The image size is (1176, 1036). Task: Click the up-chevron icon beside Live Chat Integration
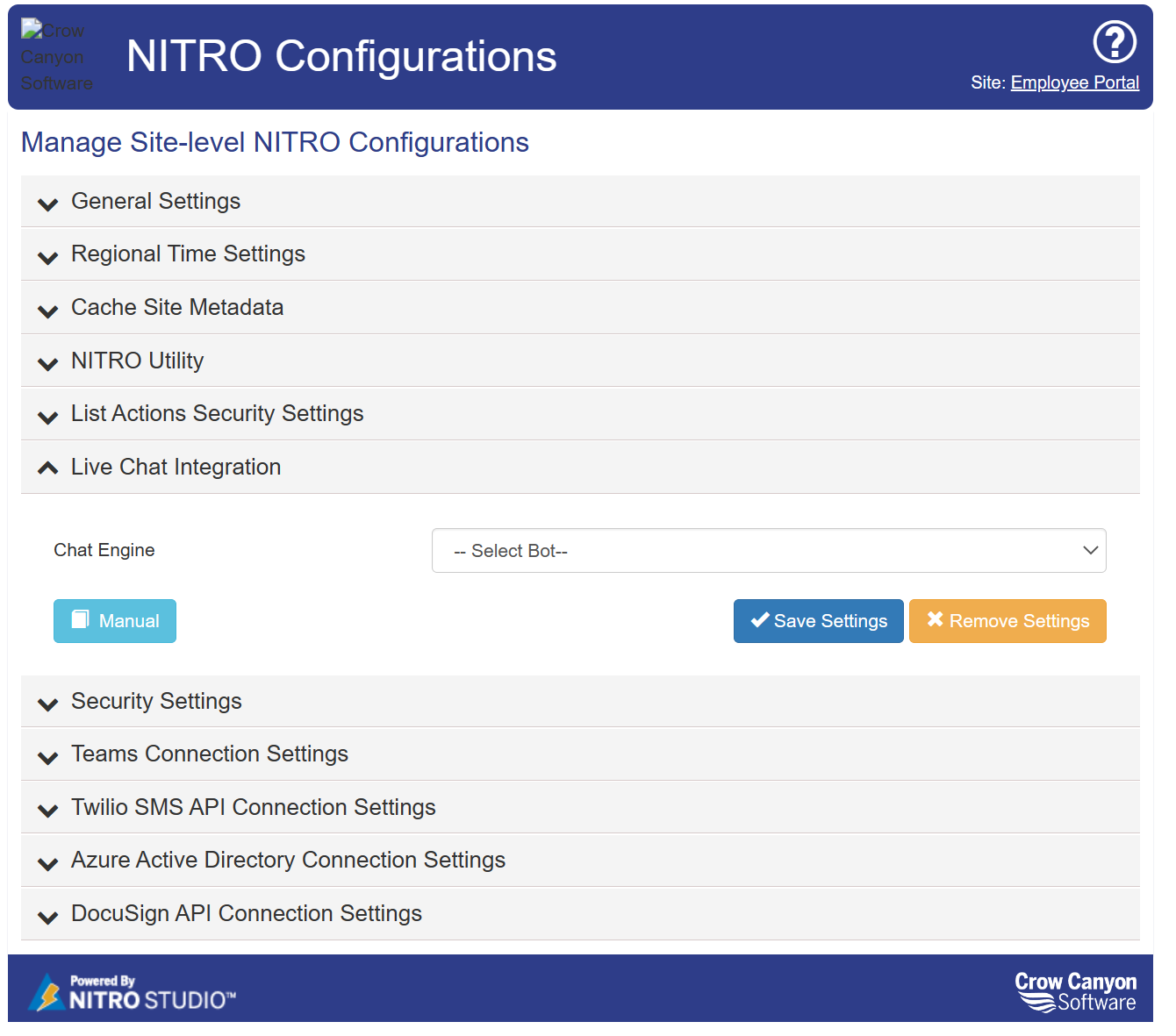48,468
